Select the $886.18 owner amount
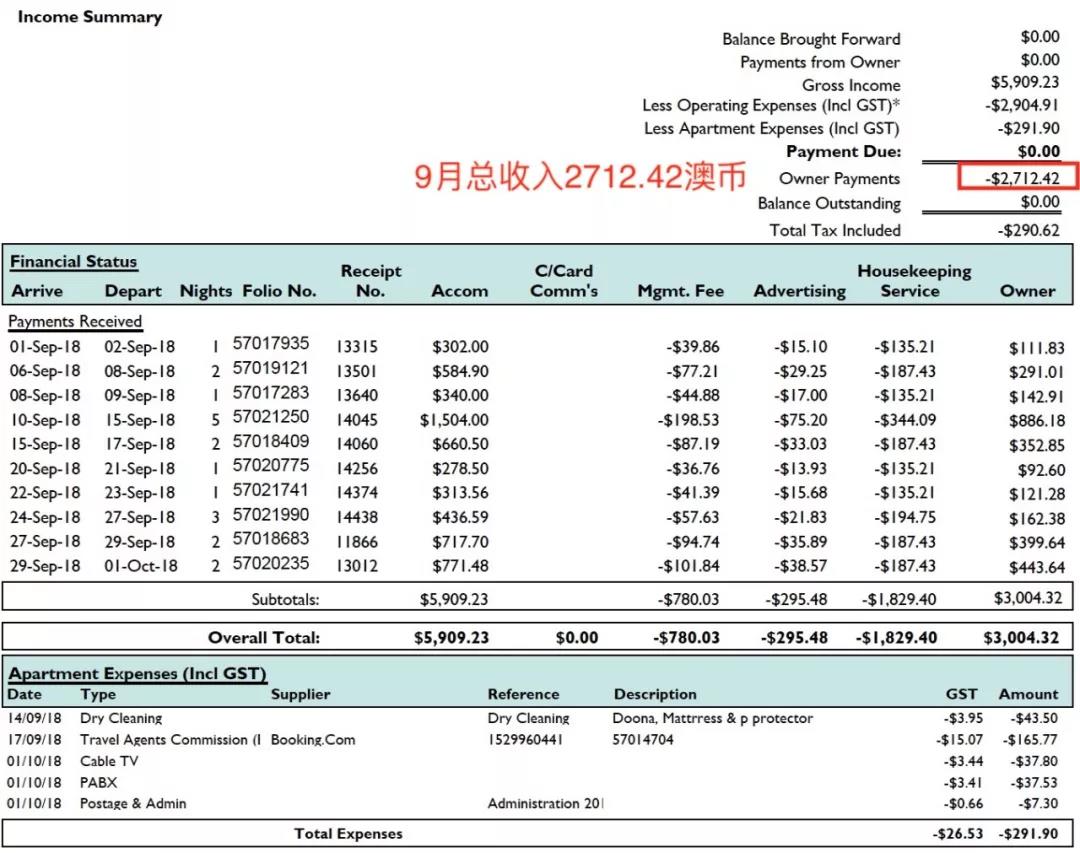Viewport: 1080px width, 853px height. (1036, 421)
